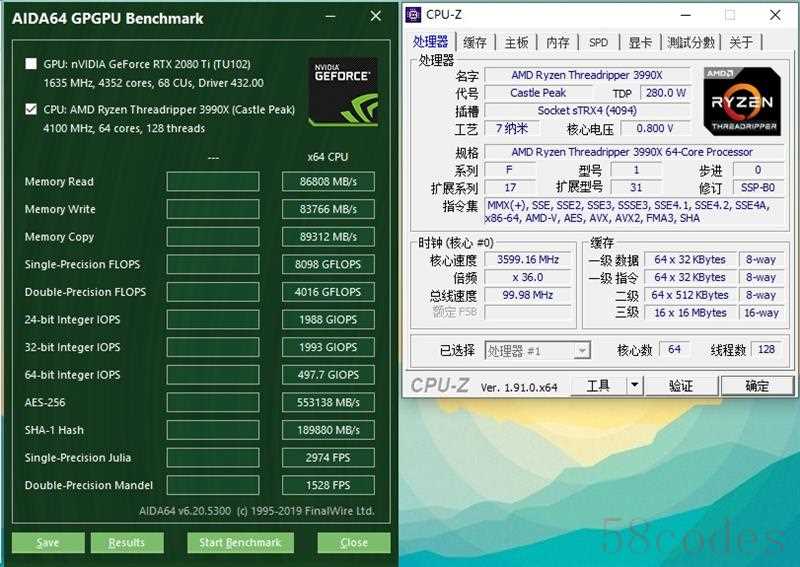The width and height of the screenshot is (800, 567).
Task: Click the Results button
Action: 127,543
